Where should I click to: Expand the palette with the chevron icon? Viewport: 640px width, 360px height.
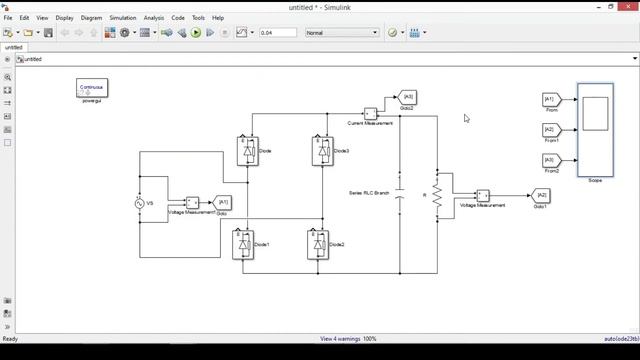7,327
